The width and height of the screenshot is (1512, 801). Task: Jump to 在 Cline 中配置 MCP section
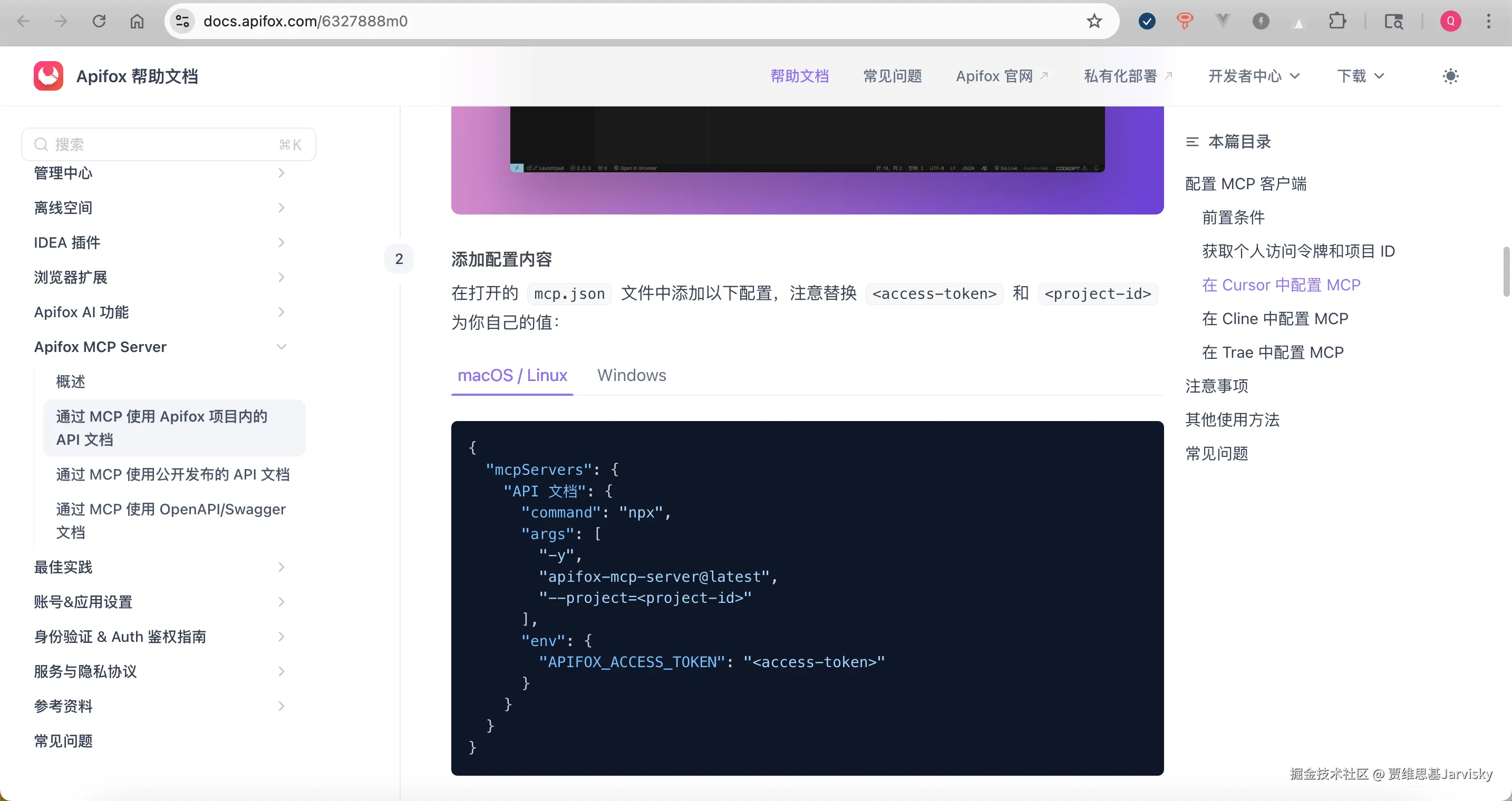[x=1275, y=319]
